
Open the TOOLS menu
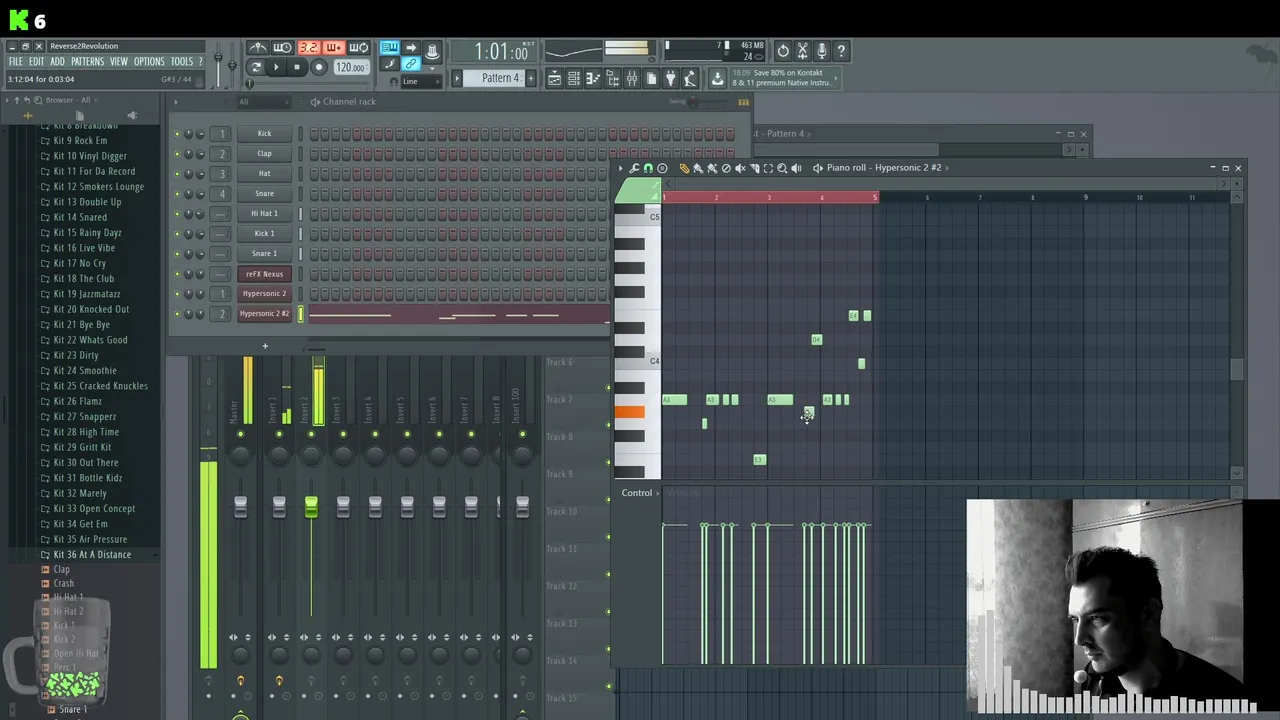coord(181,62)
